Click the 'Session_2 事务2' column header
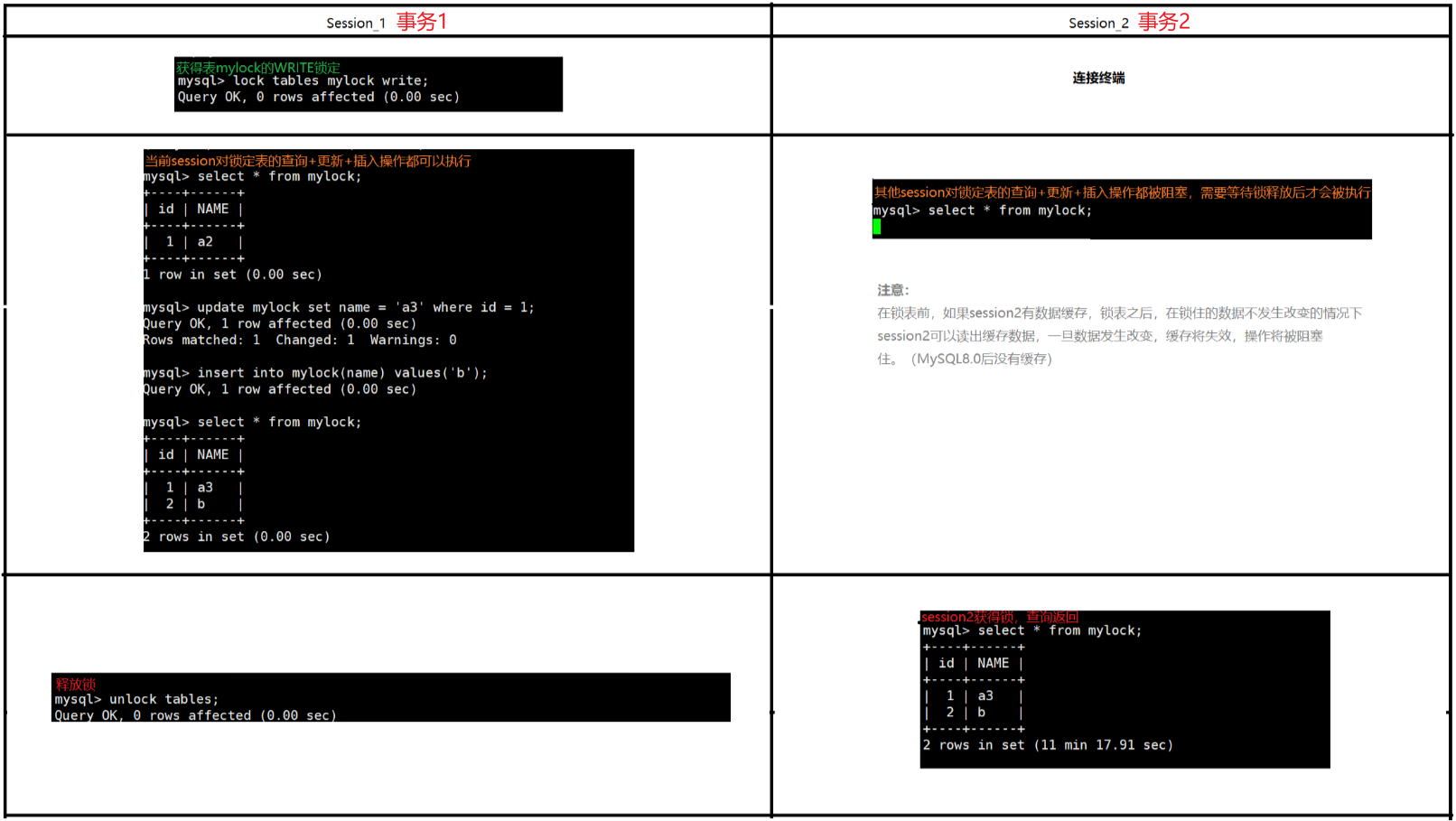The image size is (1456, 821). [1129, 22]
